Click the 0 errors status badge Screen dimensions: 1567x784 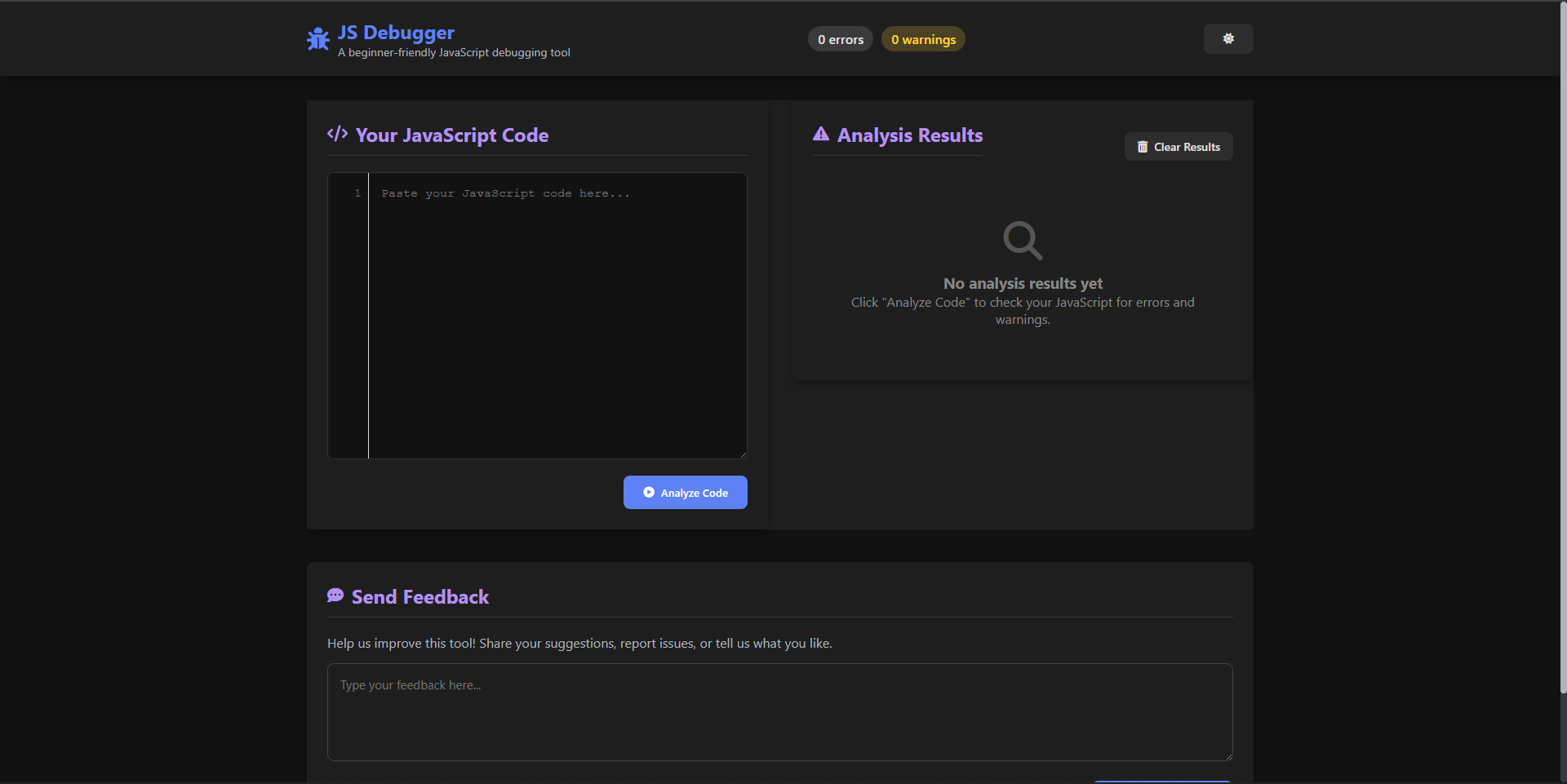click(x=840, y=38)
